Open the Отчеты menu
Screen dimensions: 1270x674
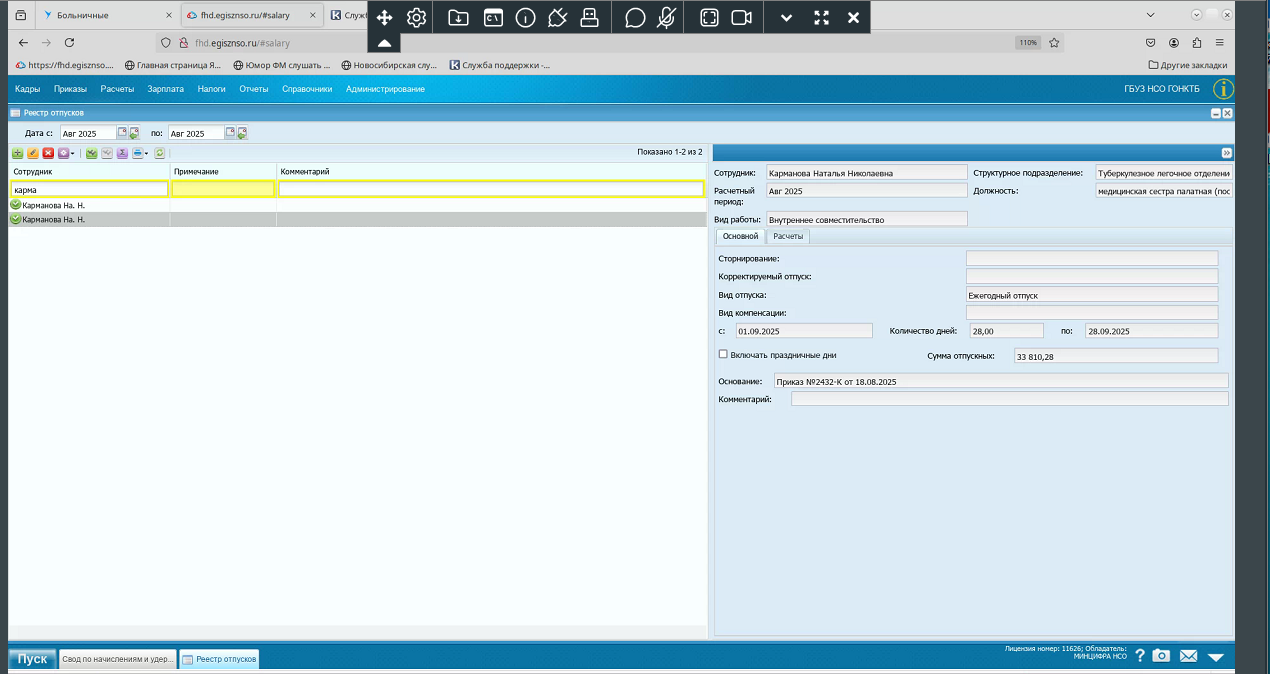click(x=254, y=89)
